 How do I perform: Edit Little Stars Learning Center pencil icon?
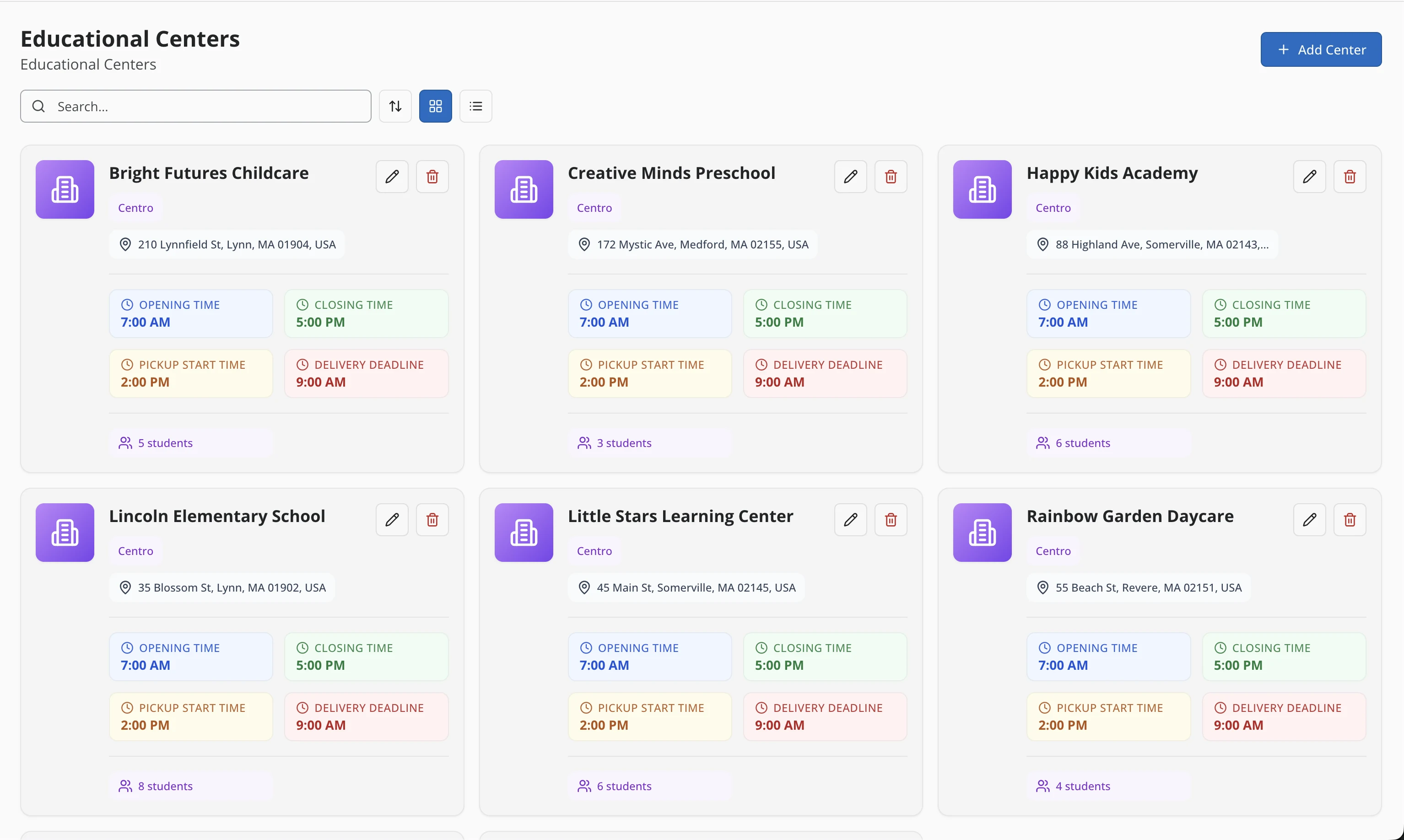(850, 520)
